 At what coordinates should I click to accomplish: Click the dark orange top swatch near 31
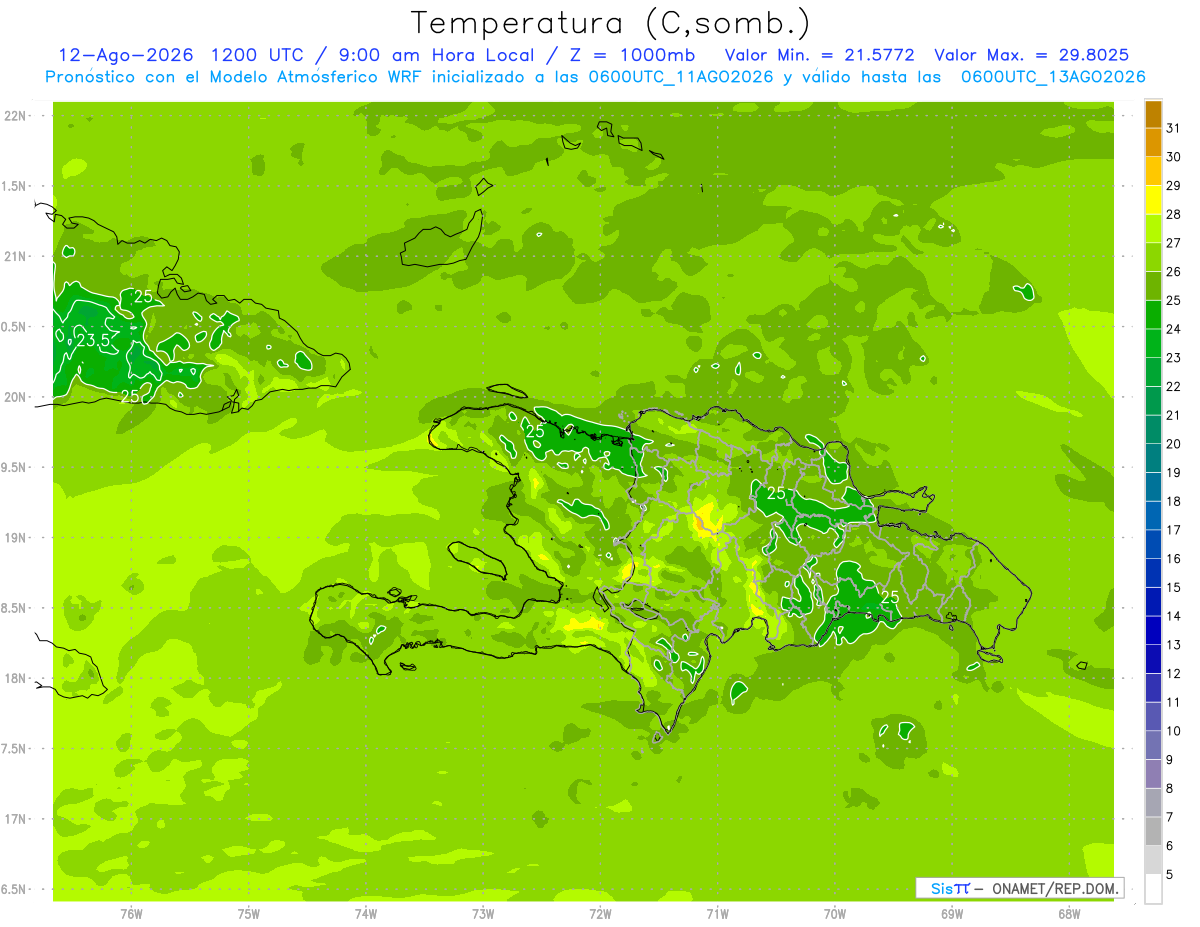click(1153, 115)
